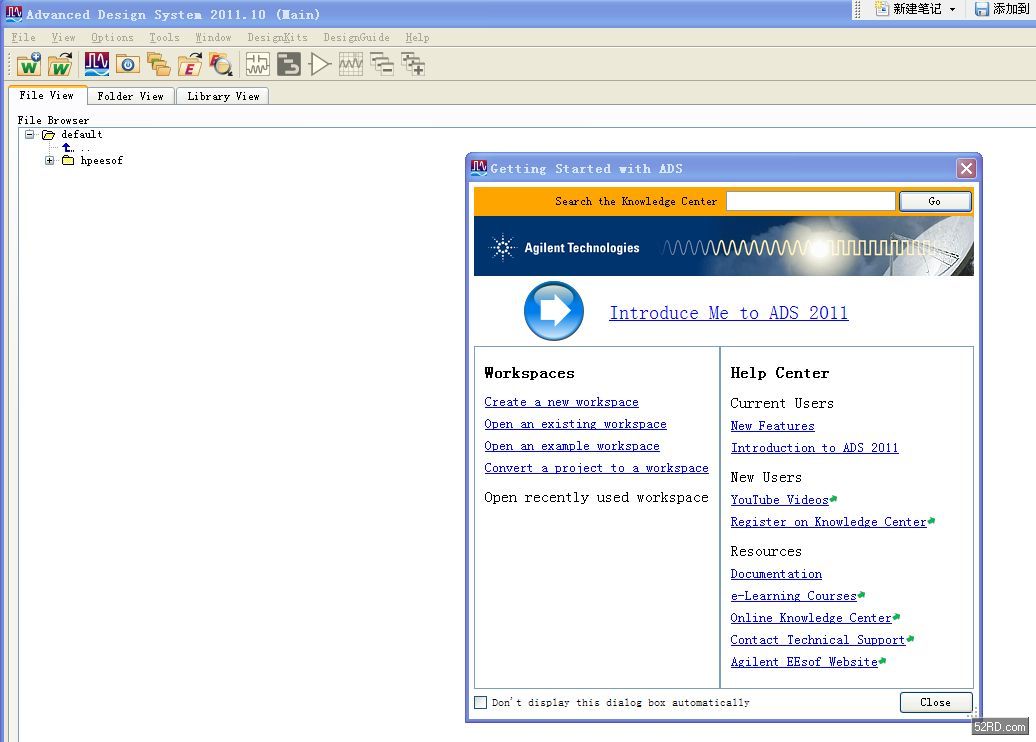Open the YouTube Videos link
Viewport: 1036px width, 742px height.
780,500
